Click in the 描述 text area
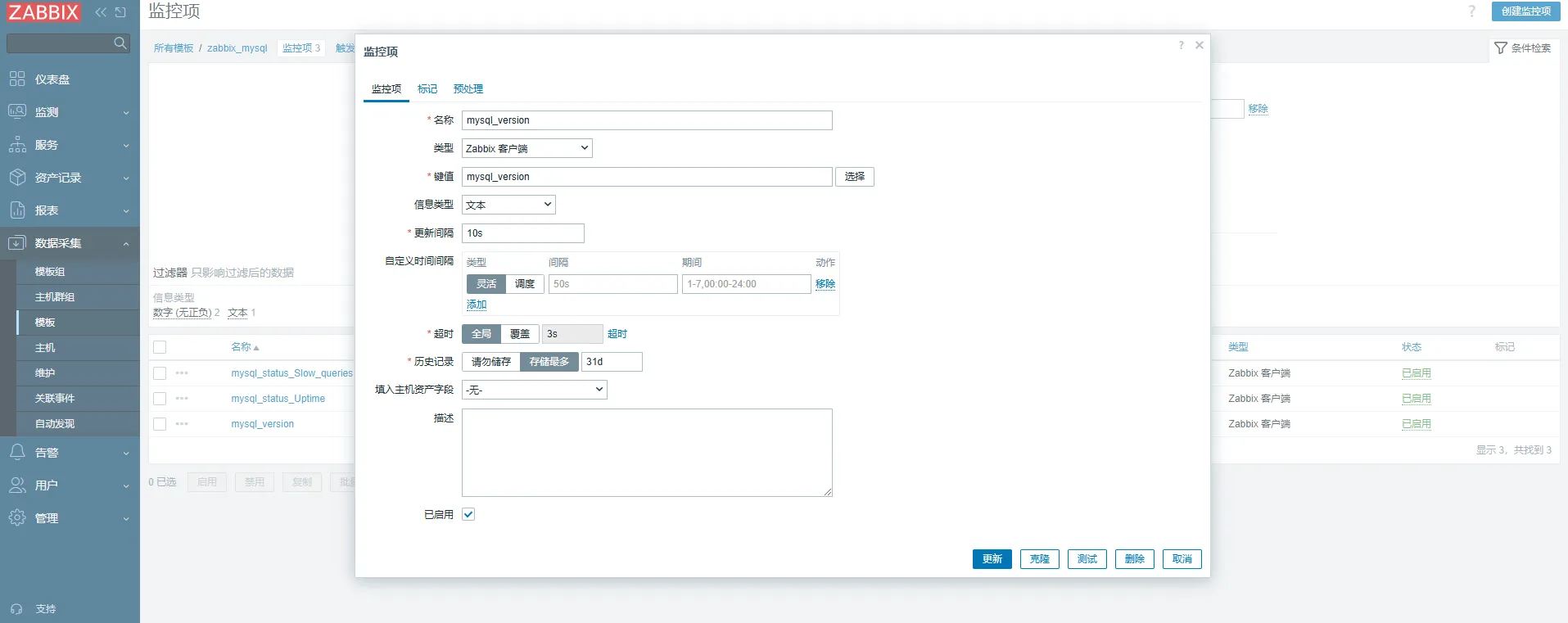1568x623 pixels. click(647, 453)
